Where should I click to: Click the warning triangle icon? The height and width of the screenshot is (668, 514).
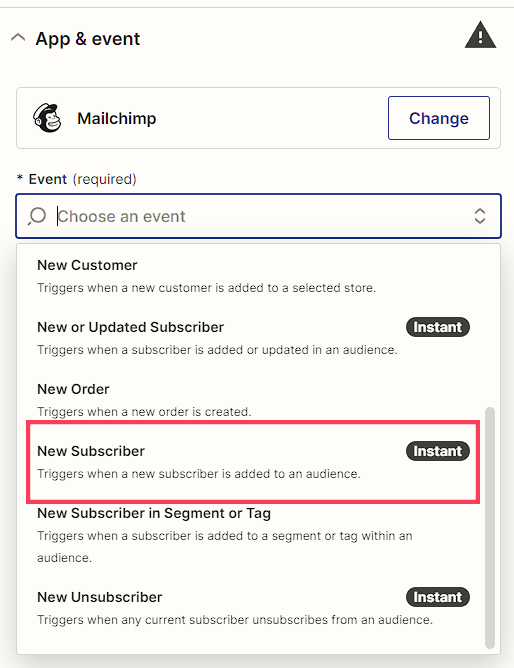480,35
